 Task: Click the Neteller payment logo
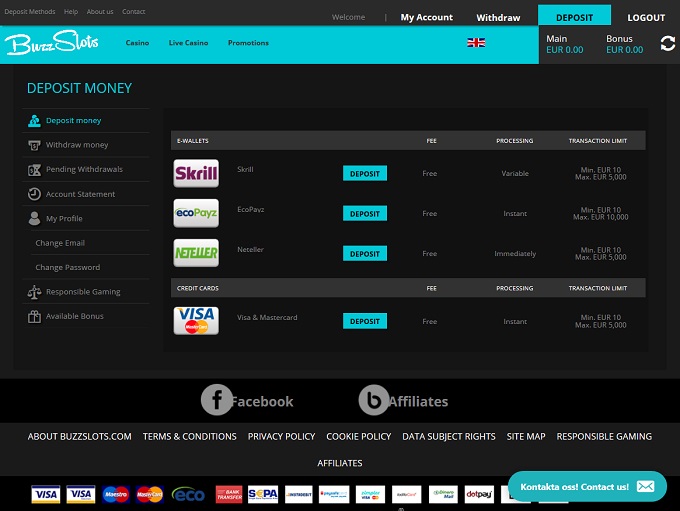[x=196, y=253]
